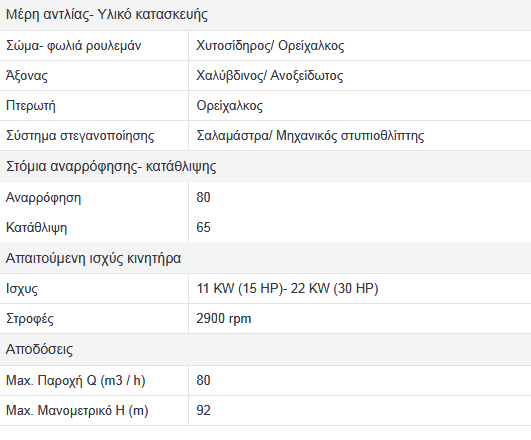
Task: Click the value 65 next to Κατάθλιψη
Action: point(203,227)
